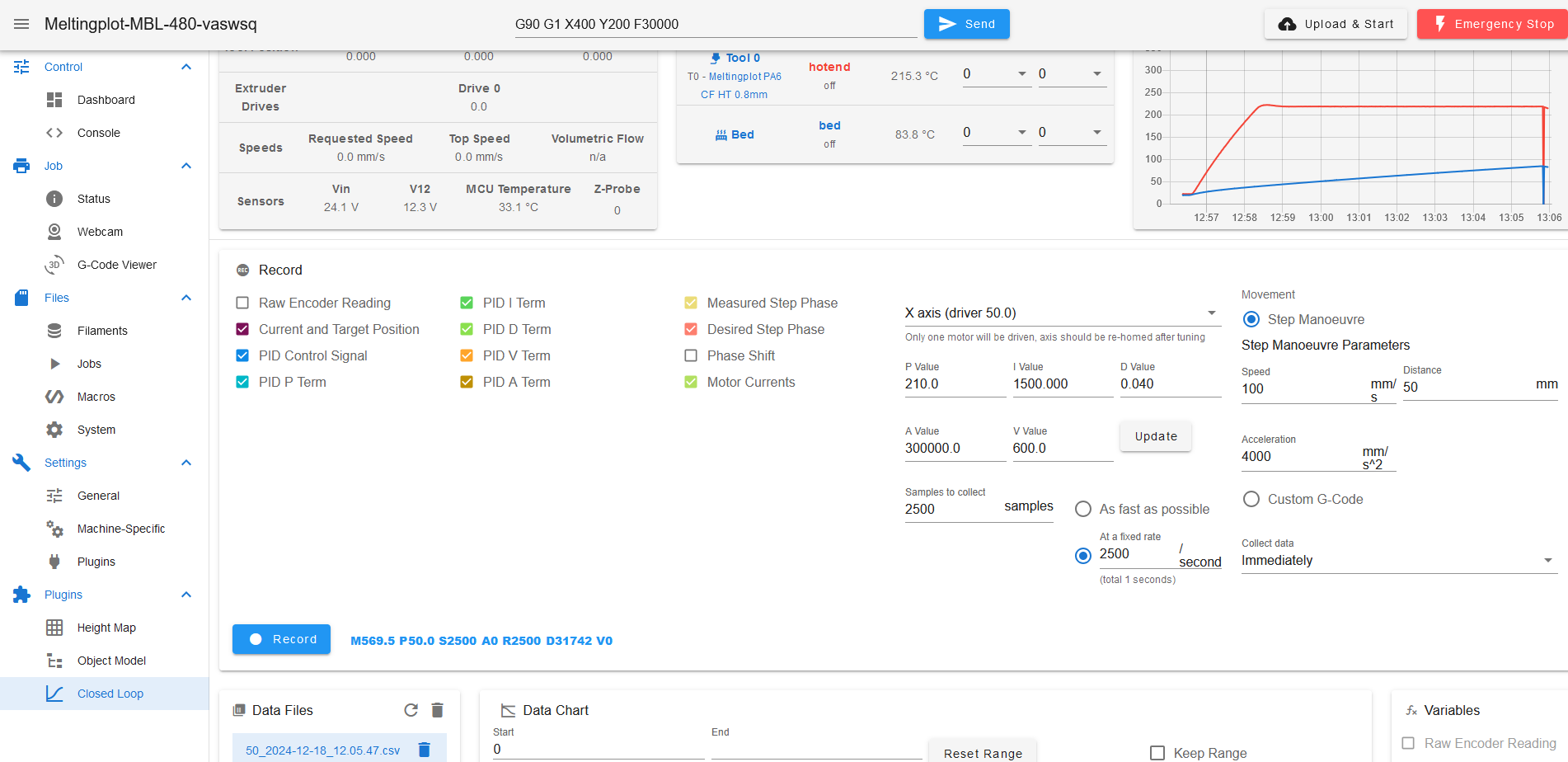
Task: Refresh the Data Files list
Action: click(411, 710)
